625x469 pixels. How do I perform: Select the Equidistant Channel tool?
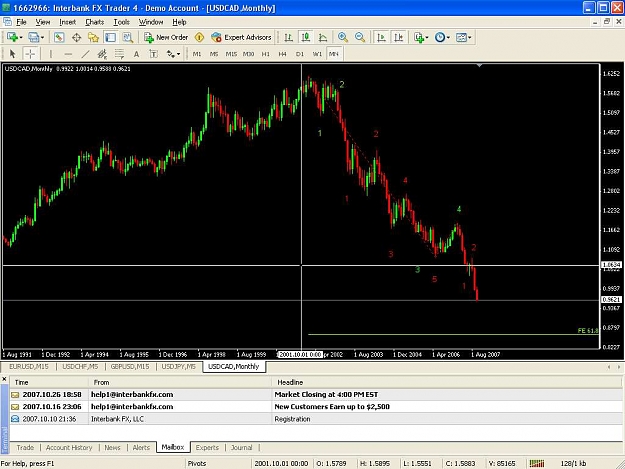[x=102, y=54]
